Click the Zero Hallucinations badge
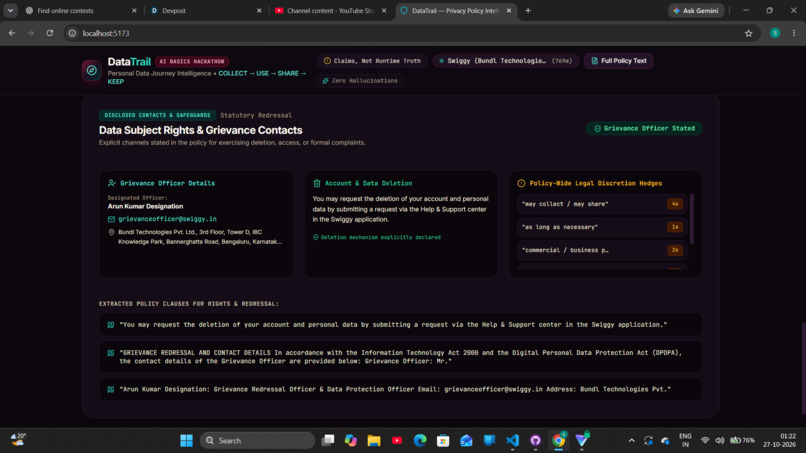The width and height of the screenshot is (806, 453). [x=360, y=81]
